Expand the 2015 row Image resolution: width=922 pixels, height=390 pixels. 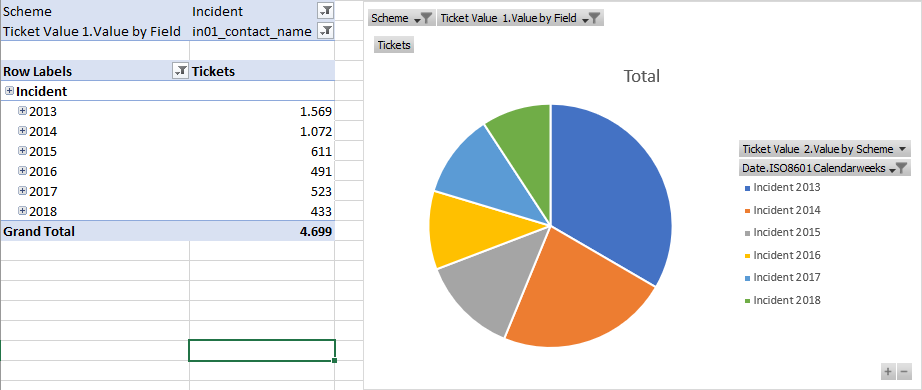pos(22,151)
